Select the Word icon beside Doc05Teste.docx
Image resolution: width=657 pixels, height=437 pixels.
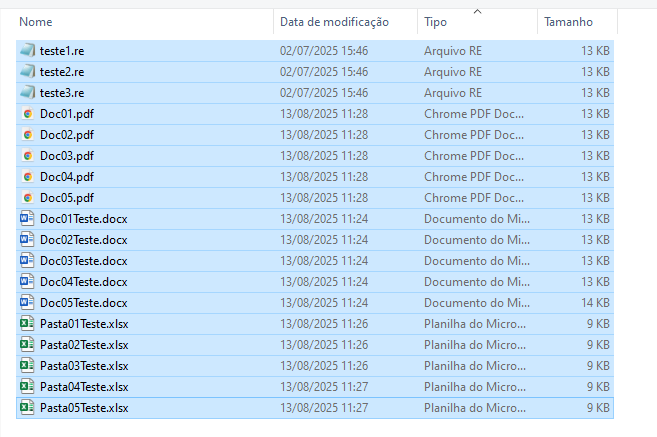27,302
